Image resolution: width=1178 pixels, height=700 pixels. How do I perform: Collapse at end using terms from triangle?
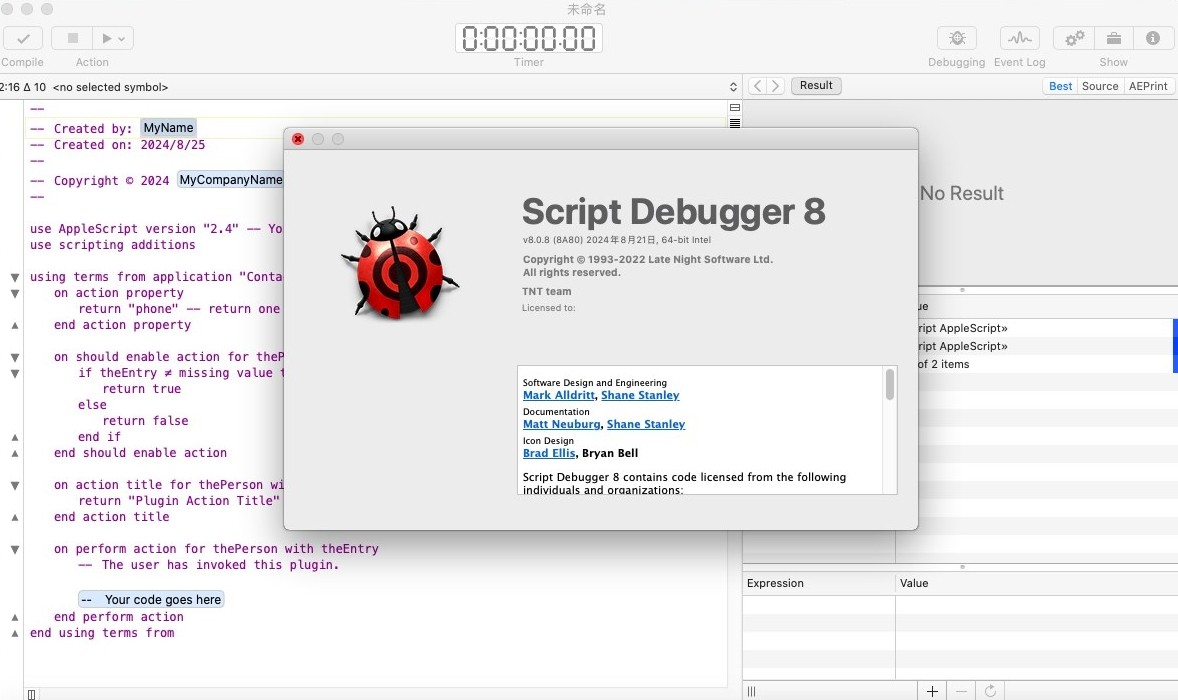14,633
